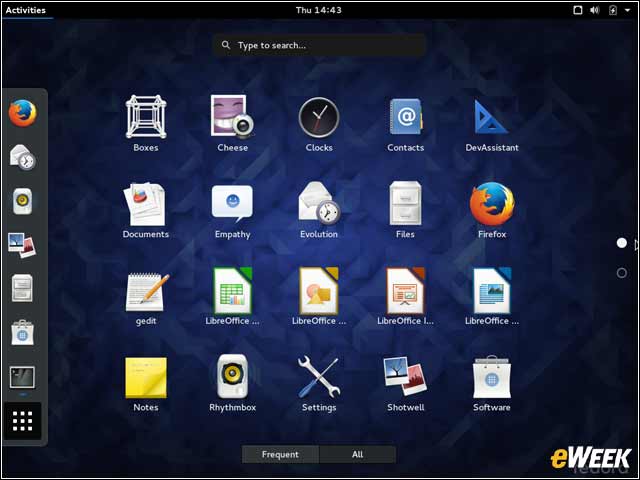This screenshot has height=480, width=640.
Task: Switch to the All tab
Action: click(x=358, y=454)
